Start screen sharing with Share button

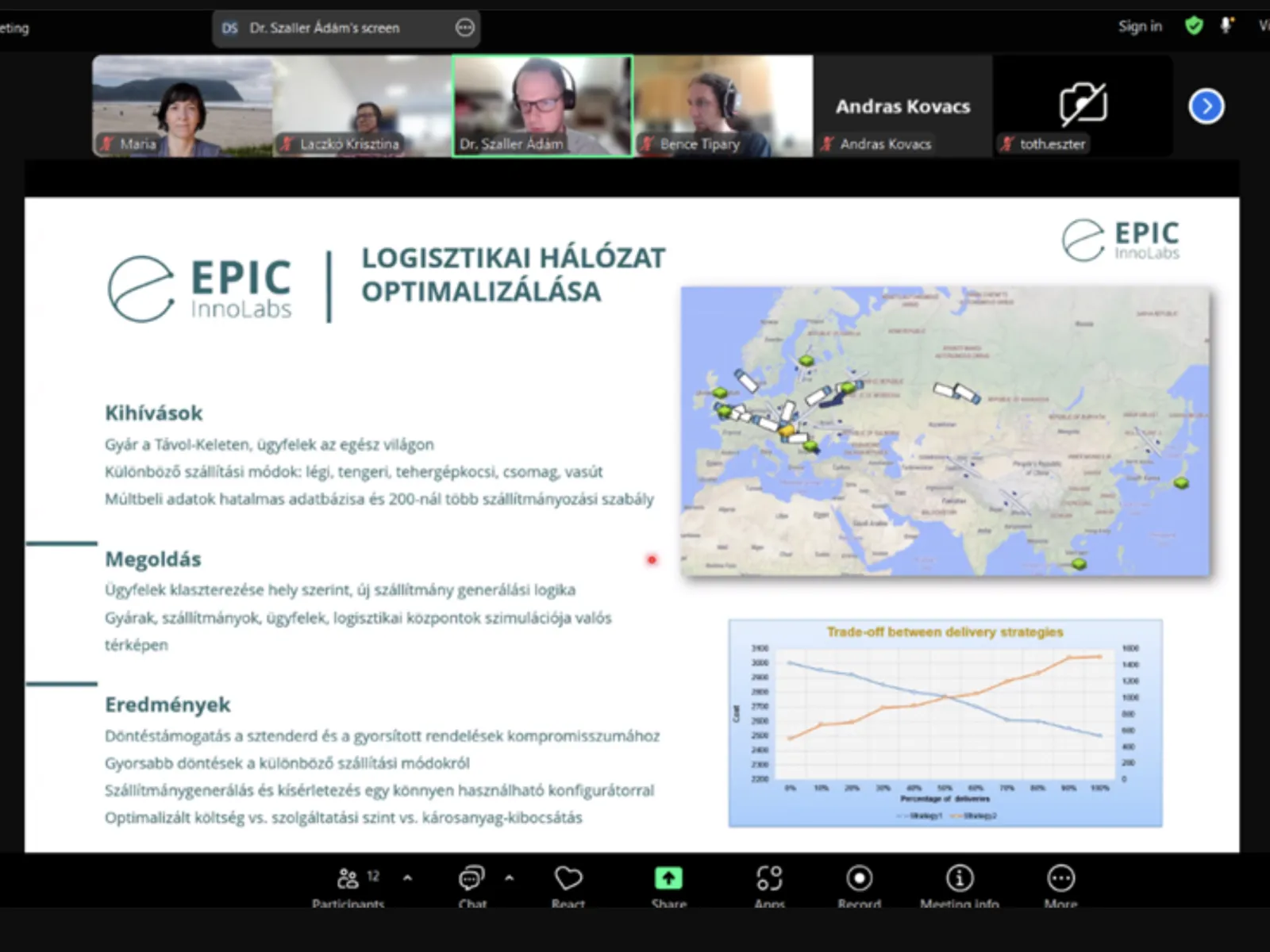click(668, 879)
